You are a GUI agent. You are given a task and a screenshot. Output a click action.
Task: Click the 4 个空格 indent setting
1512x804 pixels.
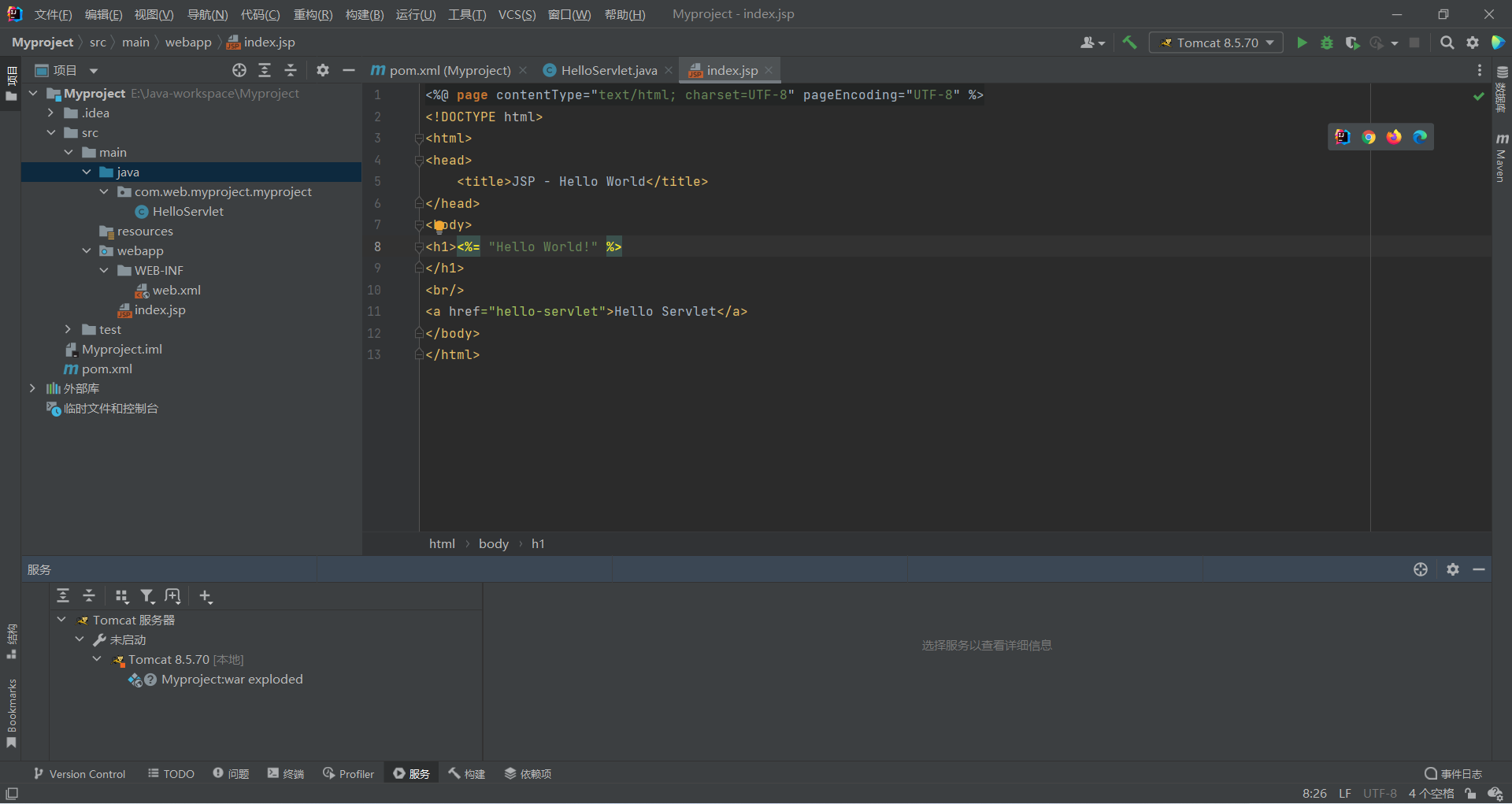pyautogui.click(x=1431, y=794)
